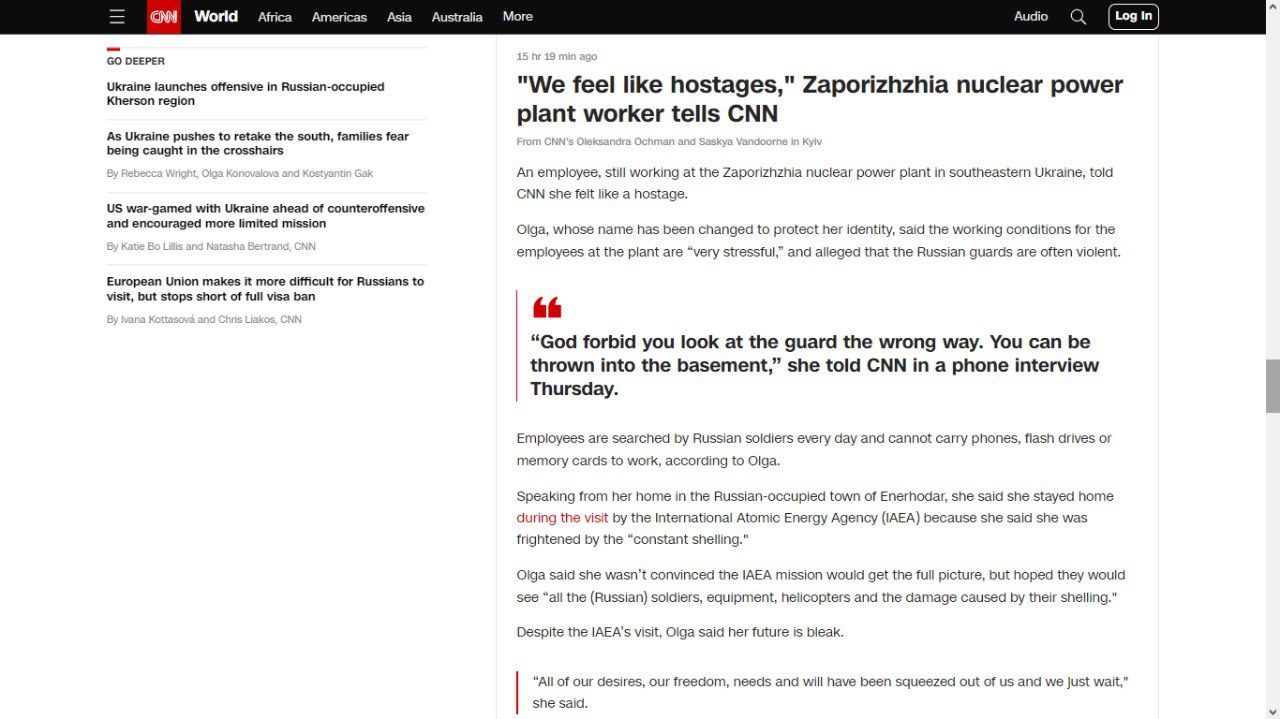The height and width of the screenshot is (719, 1280).
Task: Click byline Rebecca Wright, Olga Konovalova
Action: [240, 174]
